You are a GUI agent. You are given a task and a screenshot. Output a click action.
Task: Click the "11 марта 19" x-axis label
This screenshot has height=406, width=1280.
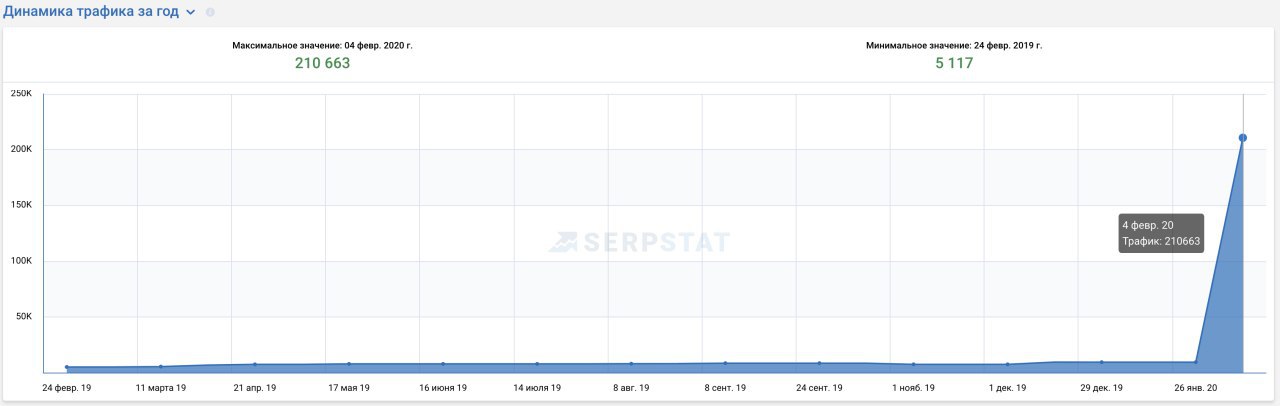click(161, 387)
